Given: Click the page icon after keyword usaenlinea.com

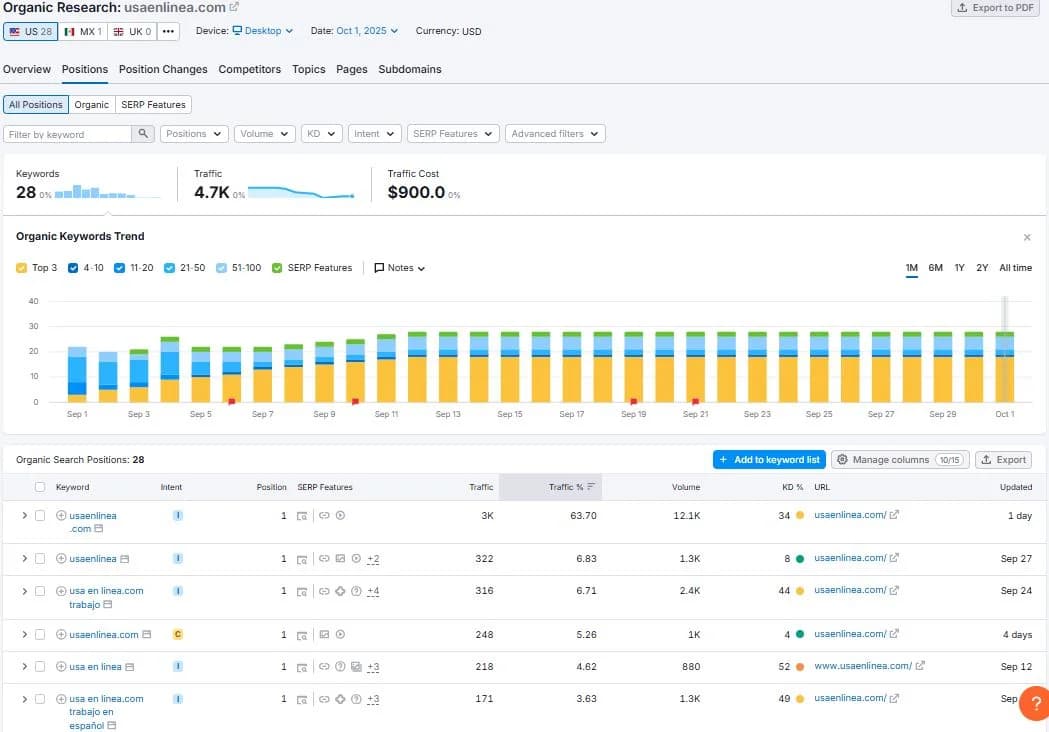Looking at the screenshot, I should pyautogui.click(x=147, y=634).
